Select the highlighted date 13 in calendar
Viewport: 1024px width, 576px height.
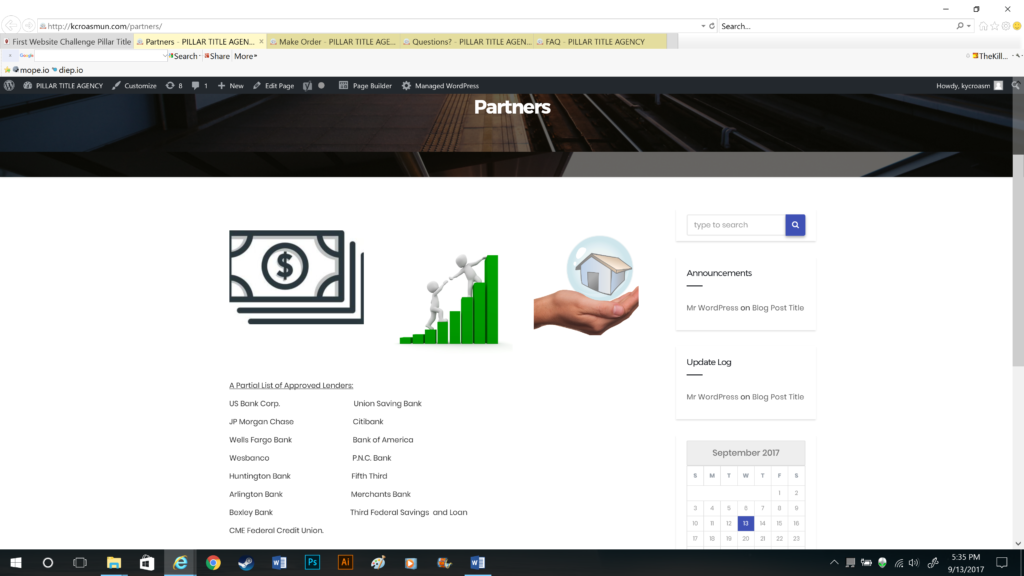point(745,523)
